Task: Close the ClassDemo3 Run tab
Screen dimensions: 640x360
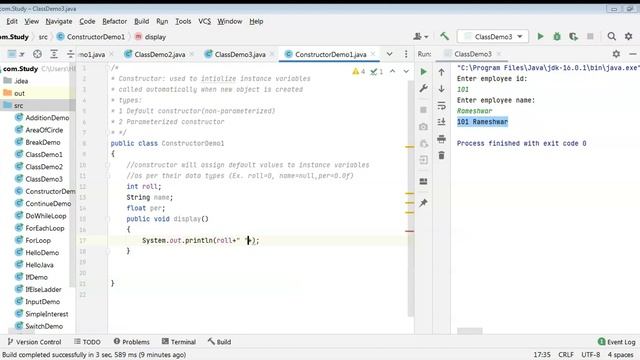Action: coord(499,54)
